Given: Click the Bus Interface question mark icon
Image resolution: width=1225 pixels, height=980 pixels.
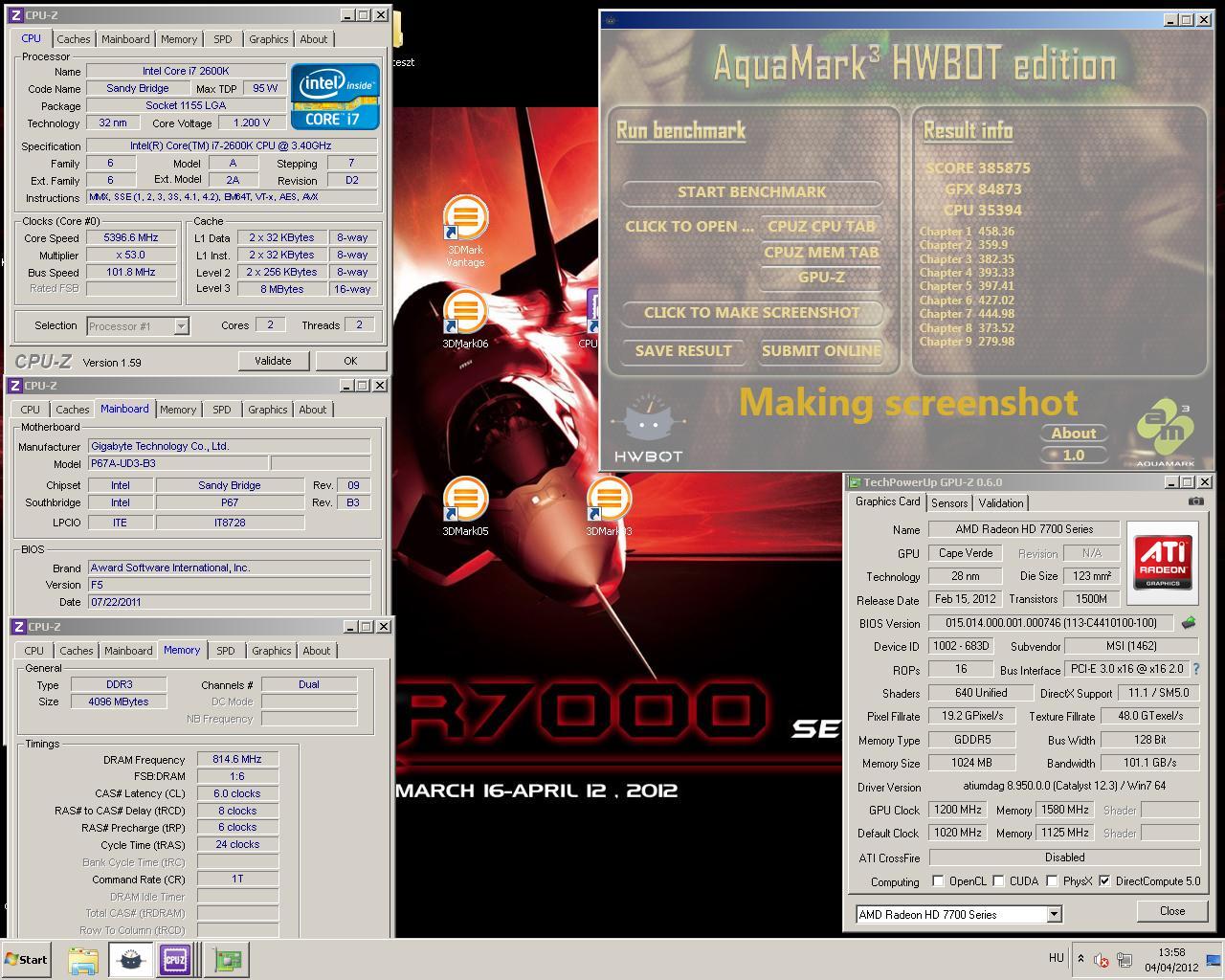Looking at the screenshot, I should 1195,669.
